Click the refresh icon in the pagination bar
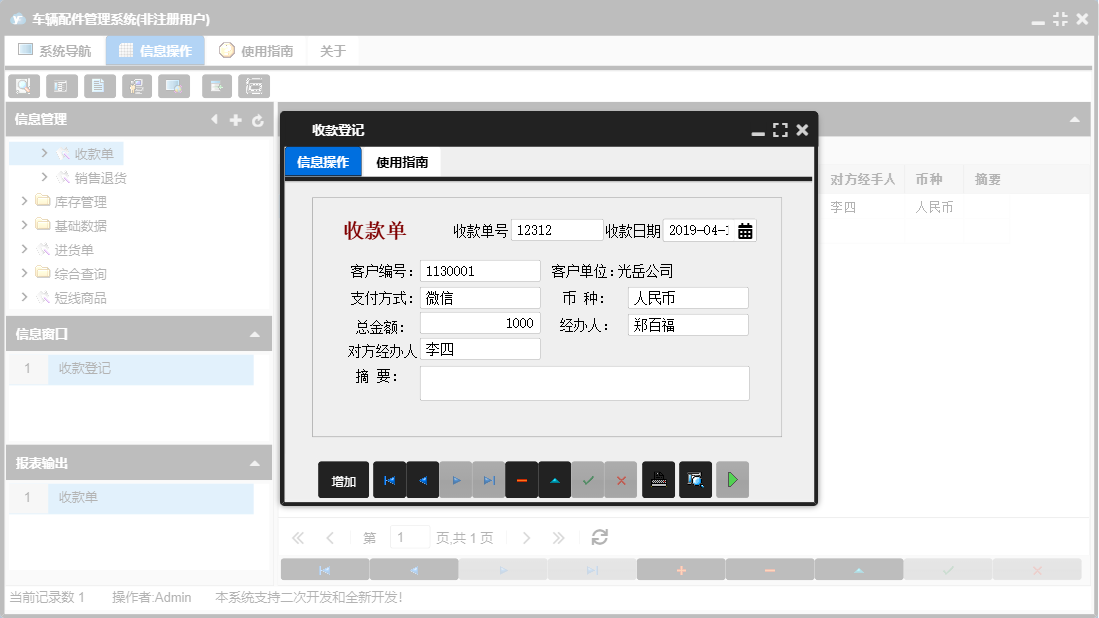 599,537
